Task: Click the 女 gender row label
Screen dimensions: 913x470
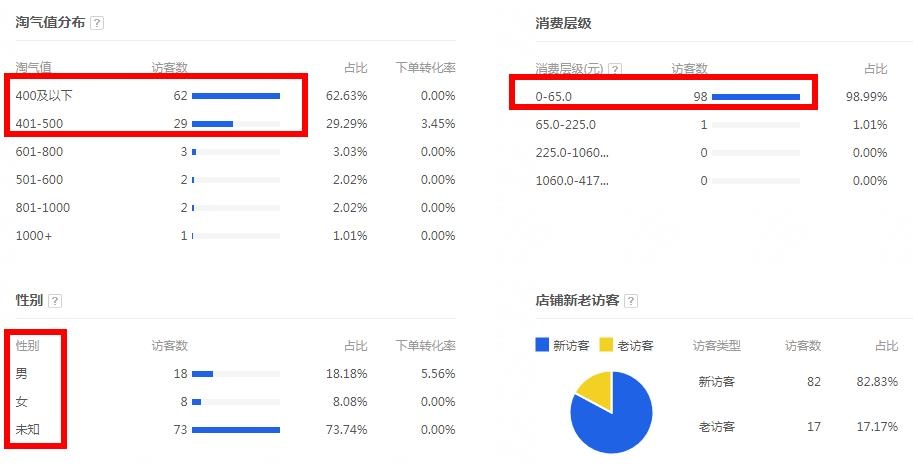Action: 22,402
